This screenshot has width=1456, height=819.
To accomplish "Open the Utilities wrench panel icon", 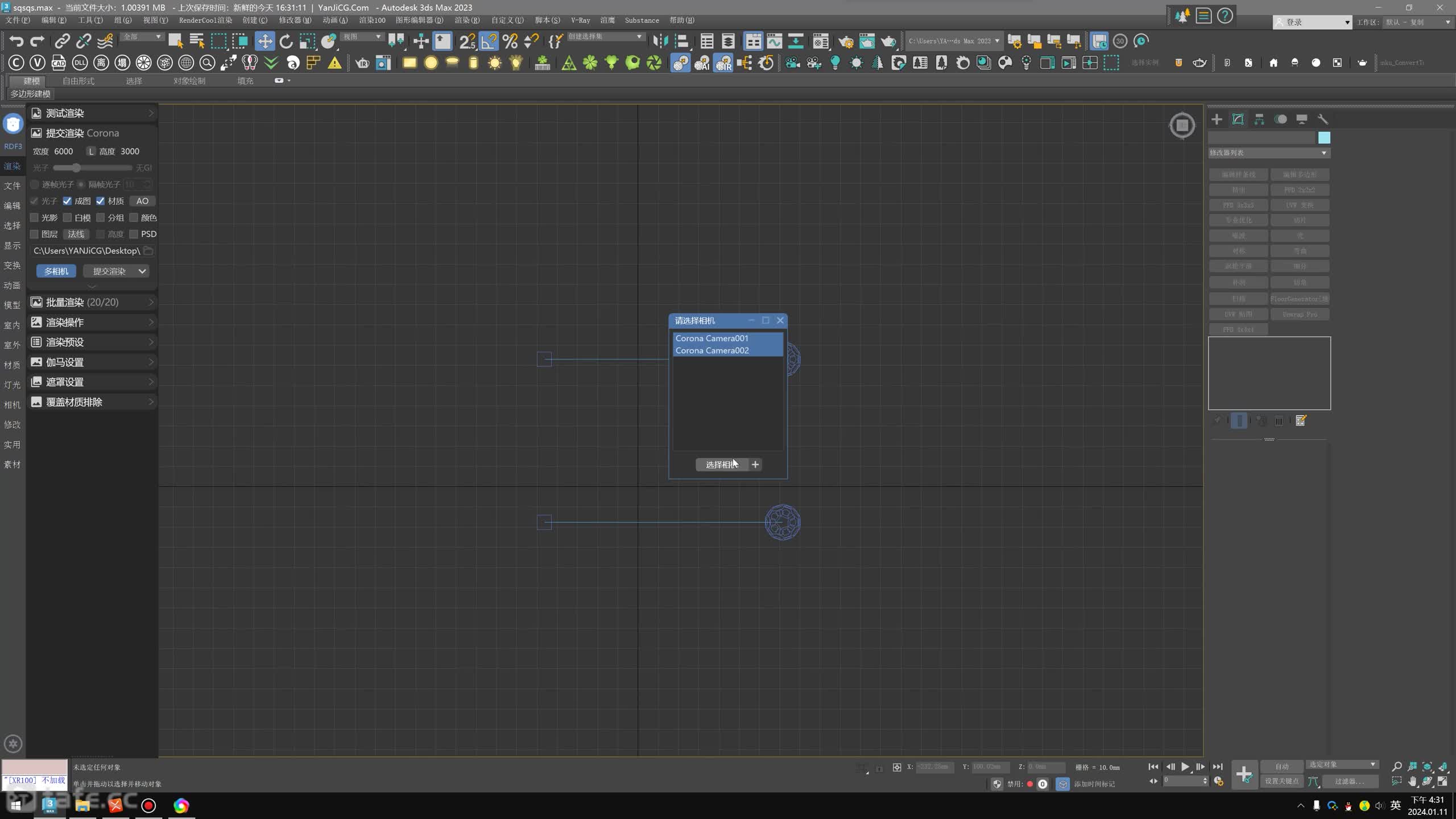I will tap(1323, 119).
